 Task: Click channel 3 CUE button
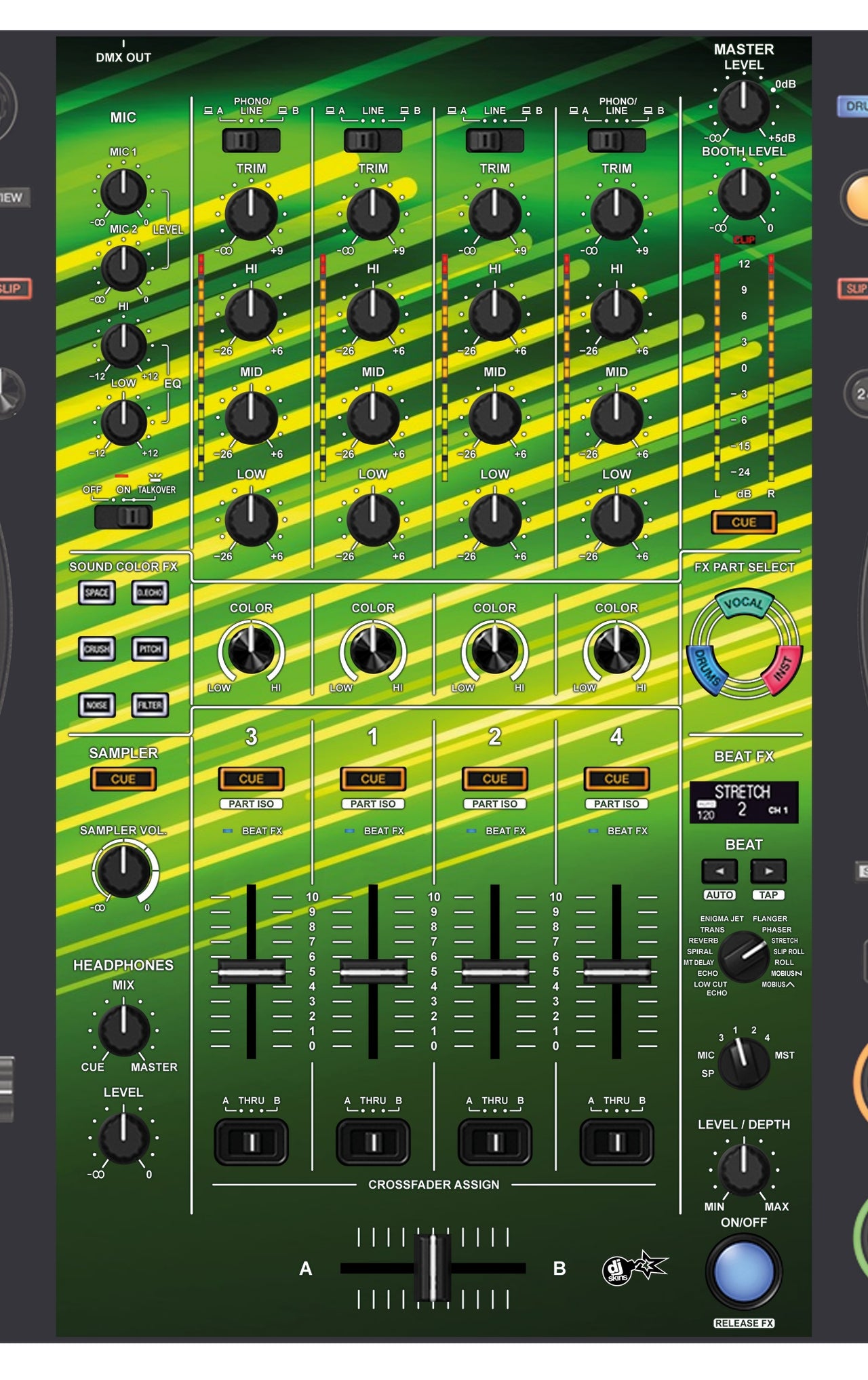[x=251, y=779]
